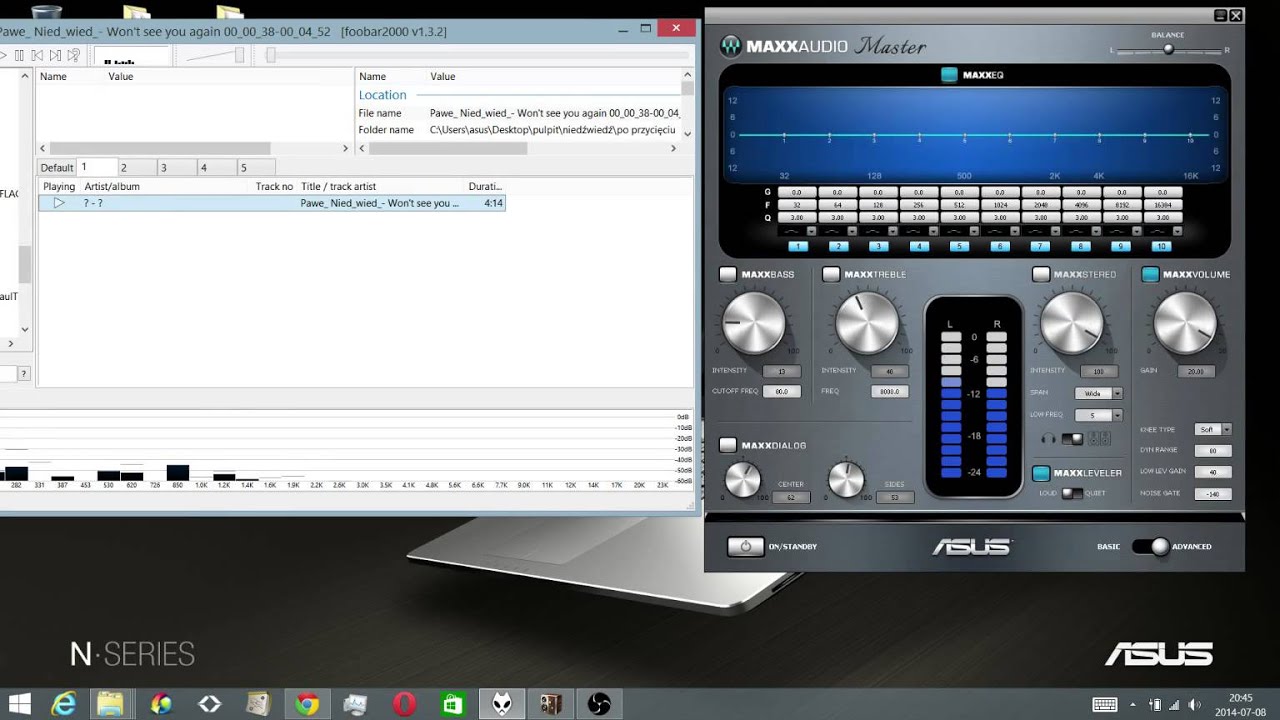The width and height of the screenshot is (1280, 720).
Task: Toggle EQ band 5 button
Action: coord(959,246)
